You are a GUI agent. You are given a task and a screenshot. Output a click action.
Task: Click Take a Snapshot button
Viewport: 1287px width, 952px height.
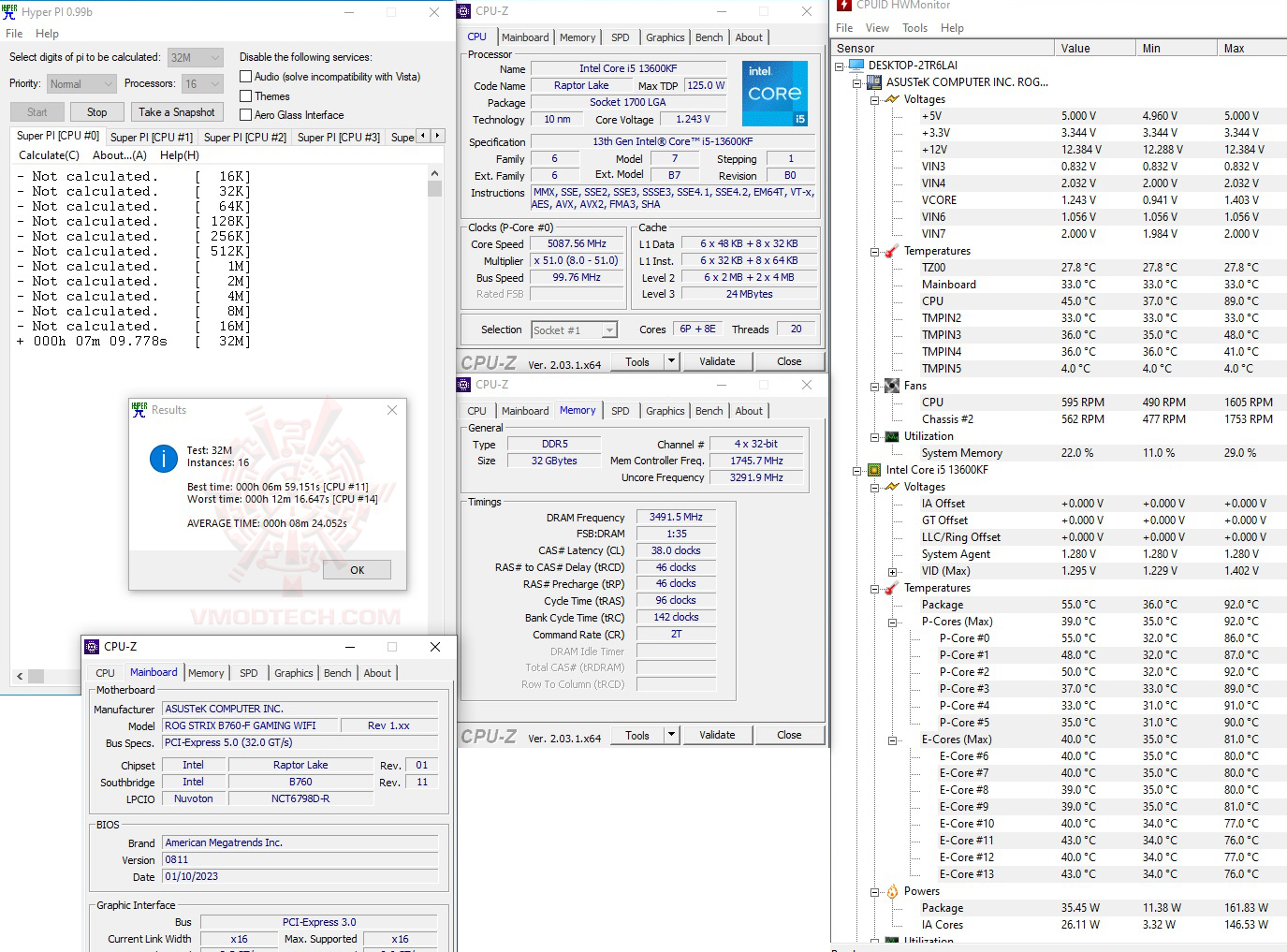[x=177, y=112]
